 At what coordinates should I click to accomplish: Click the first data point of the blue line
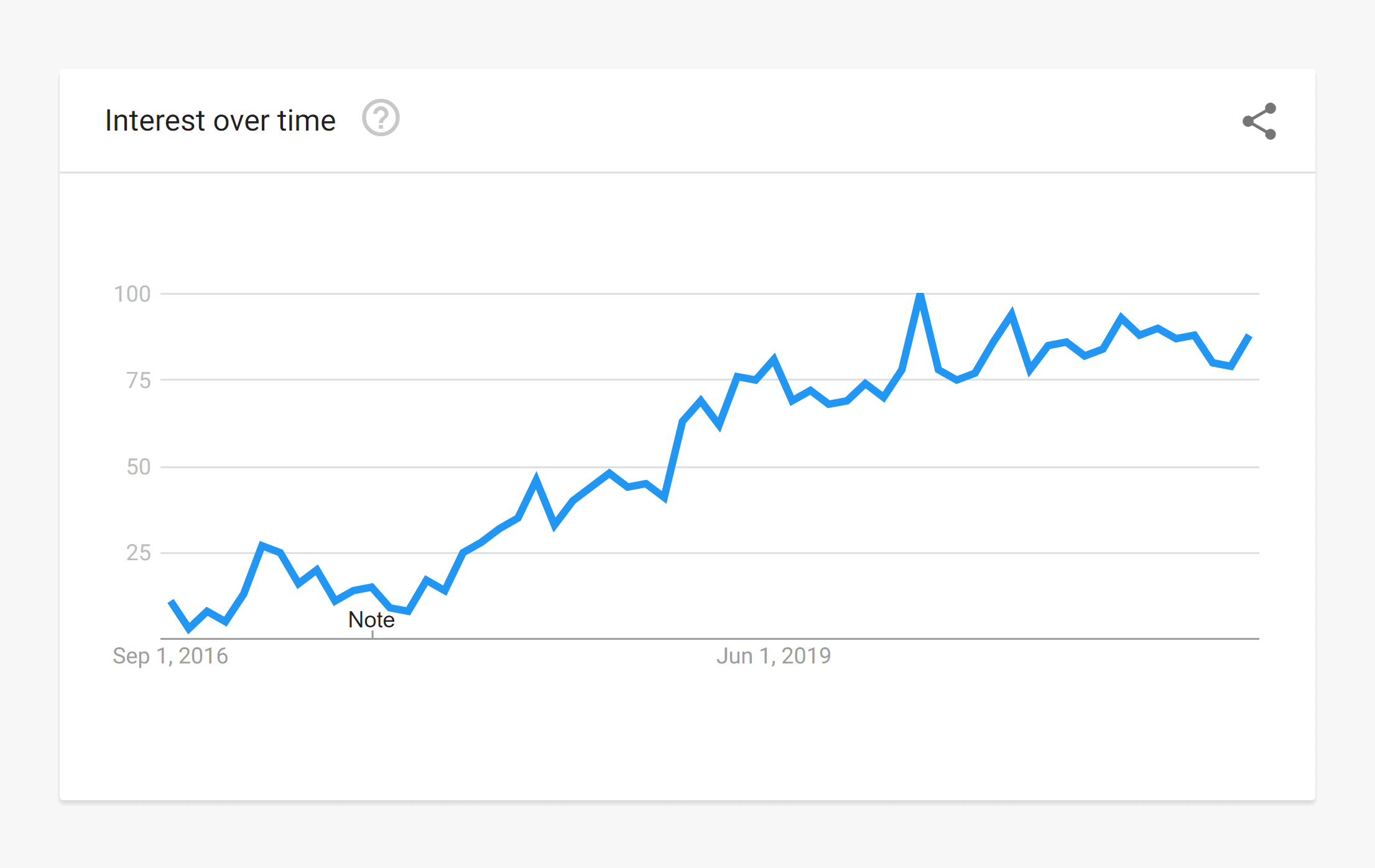172,601
